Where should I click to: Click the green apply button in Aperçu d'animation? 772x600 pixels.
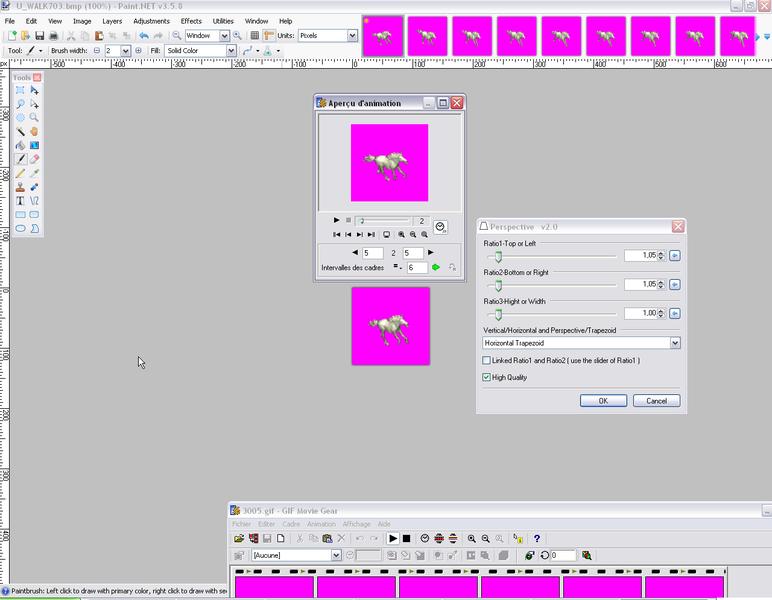coord(436,267)
